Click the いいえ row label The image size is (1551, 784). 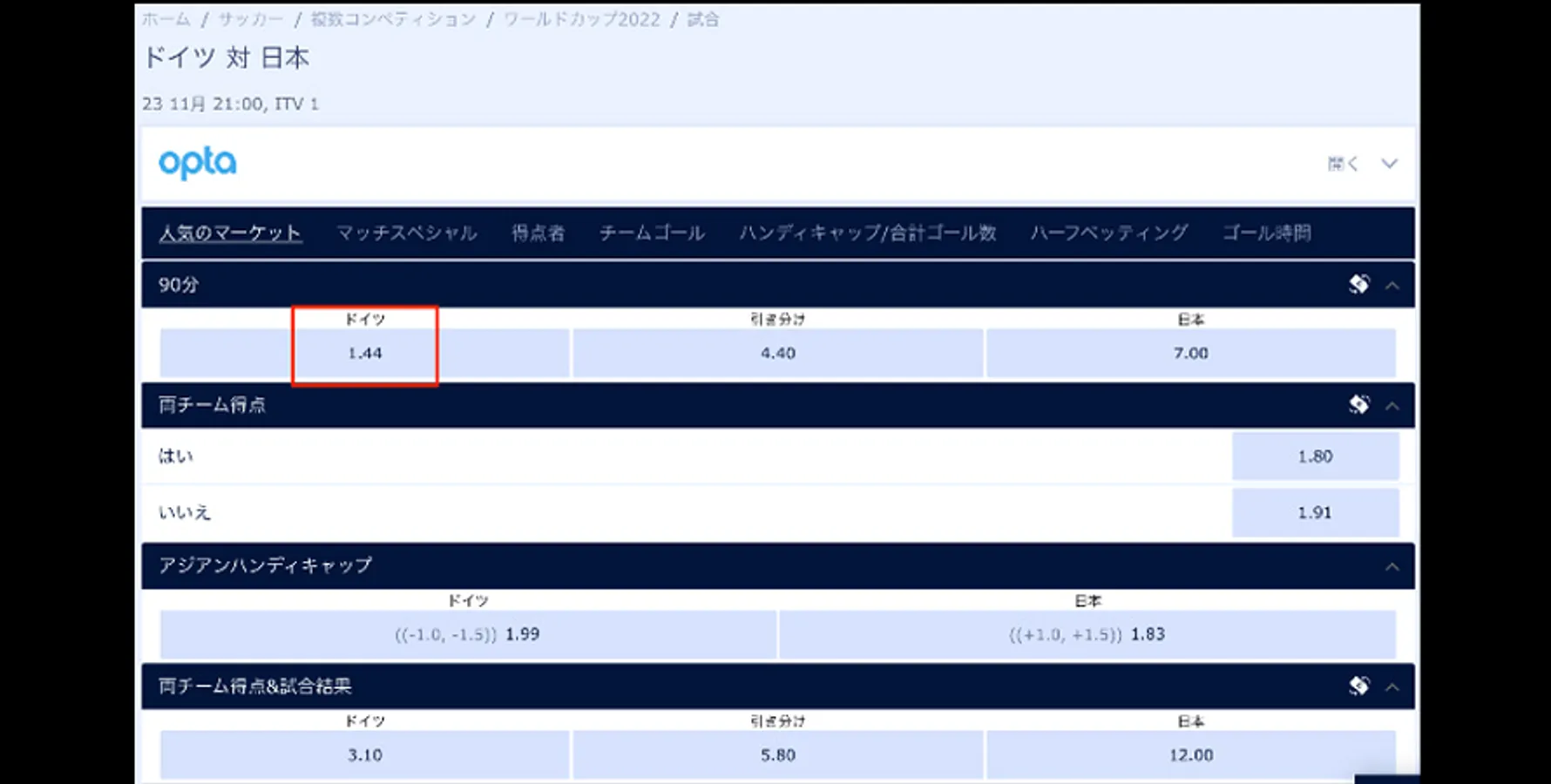click(x=184, y=512)
